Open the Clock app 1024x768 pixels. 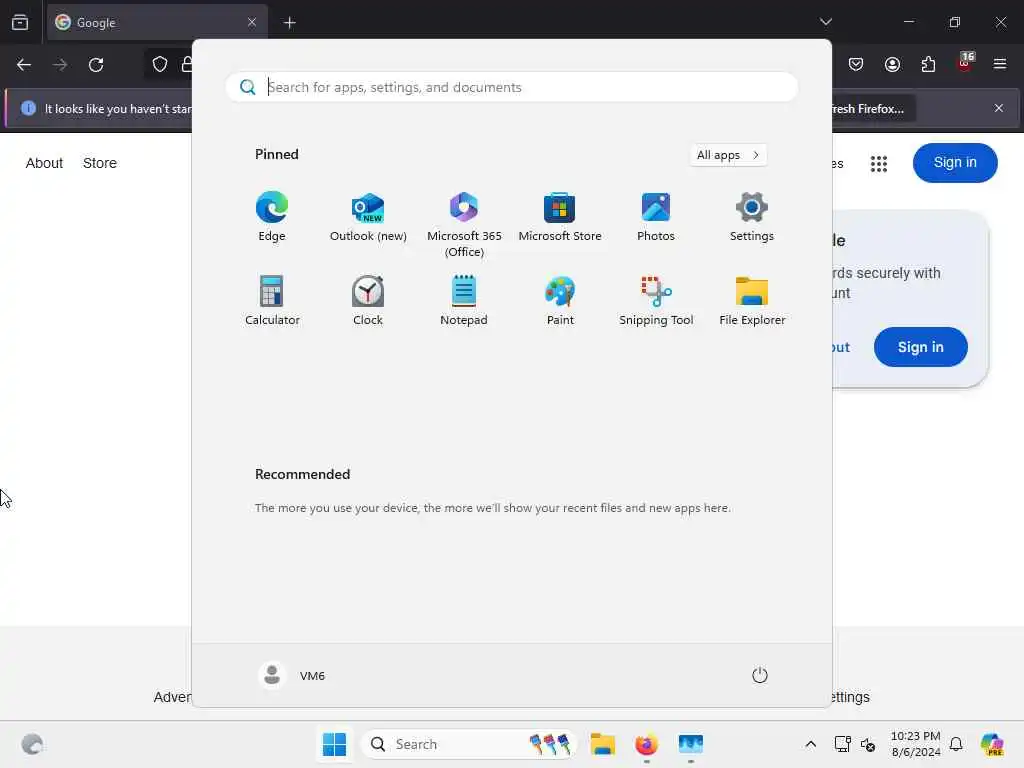(368, 300)
